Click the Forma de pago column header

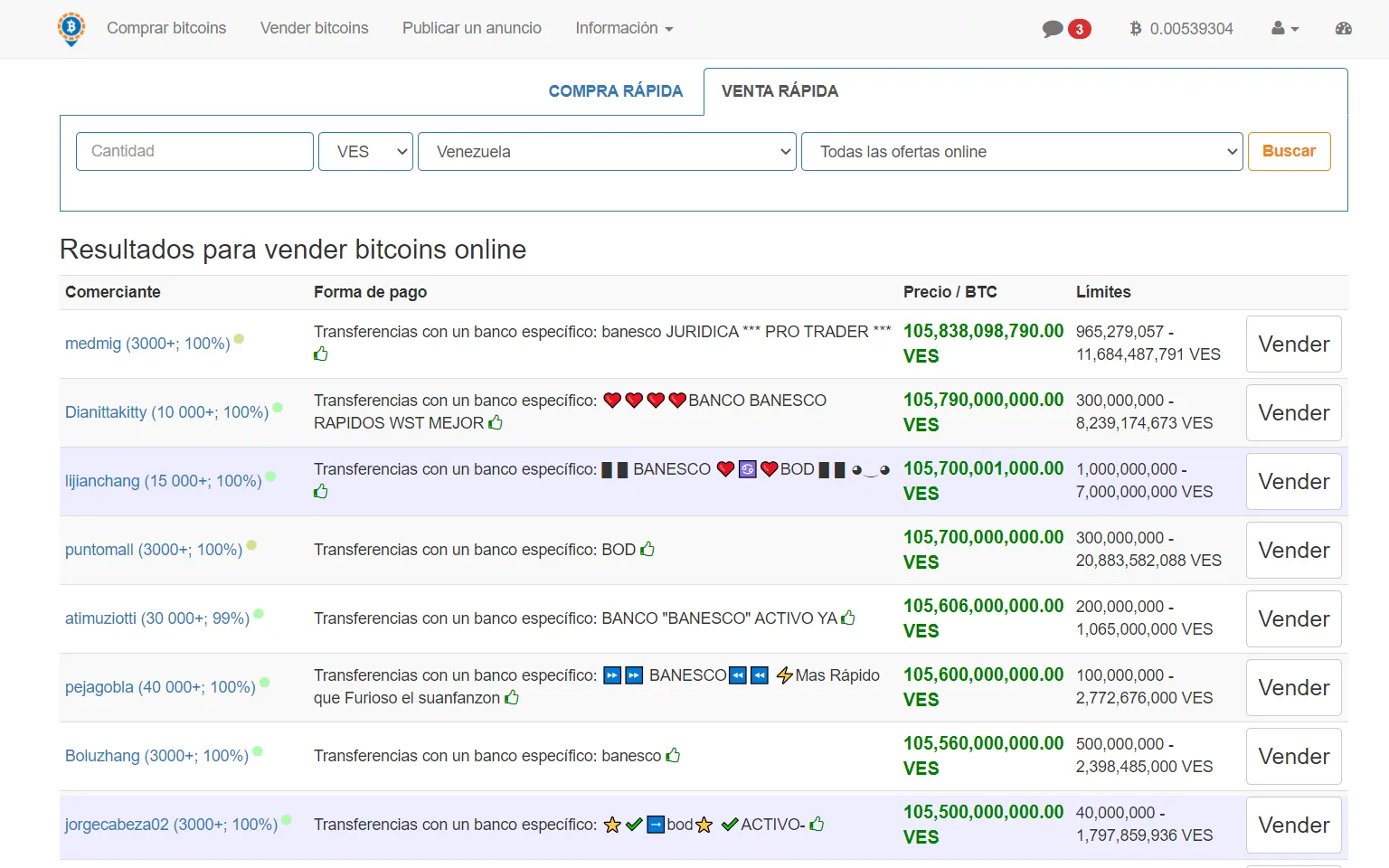(371, 292)
